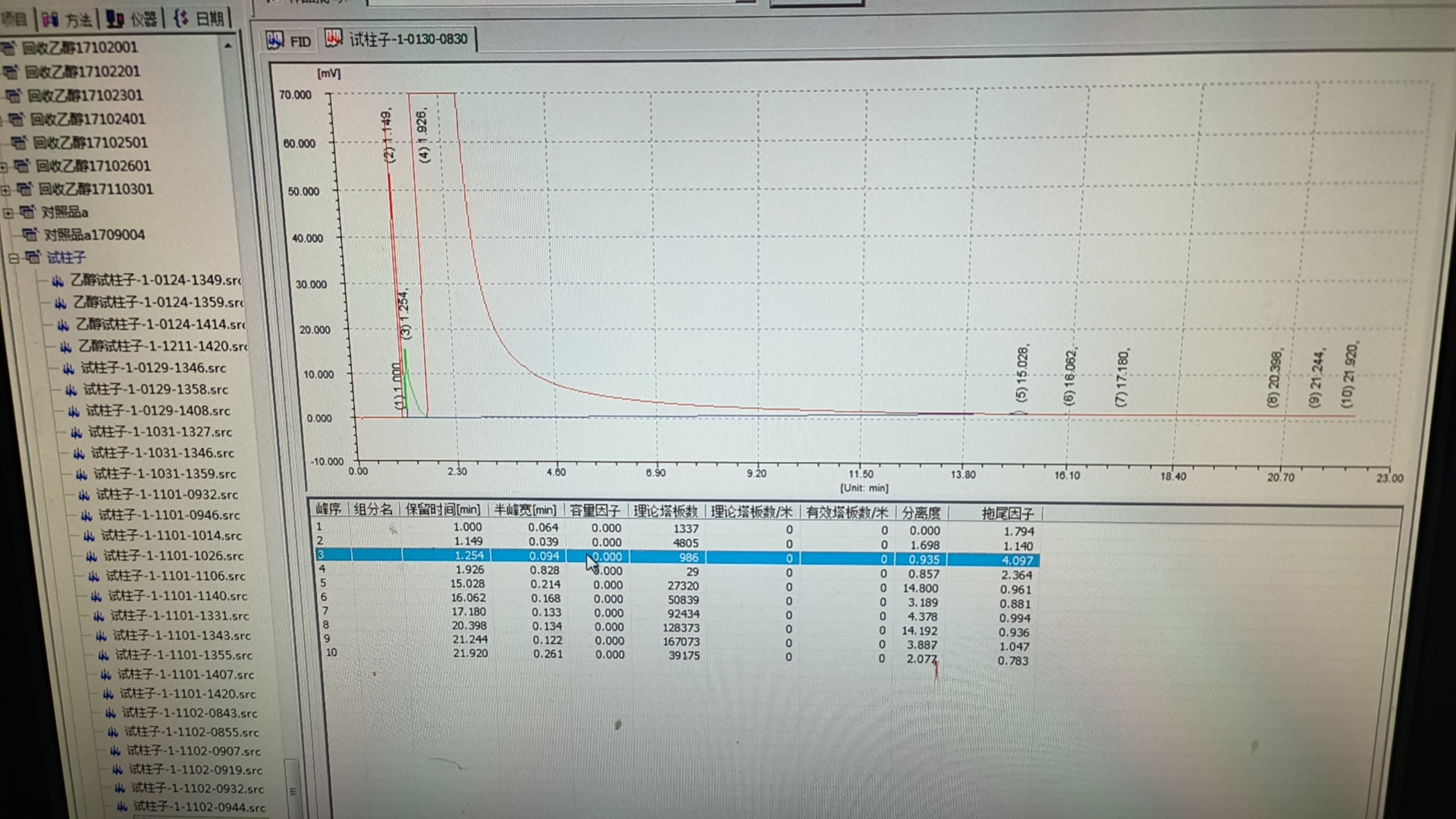Click the 保留时间[min] column header

pos(442,510)
